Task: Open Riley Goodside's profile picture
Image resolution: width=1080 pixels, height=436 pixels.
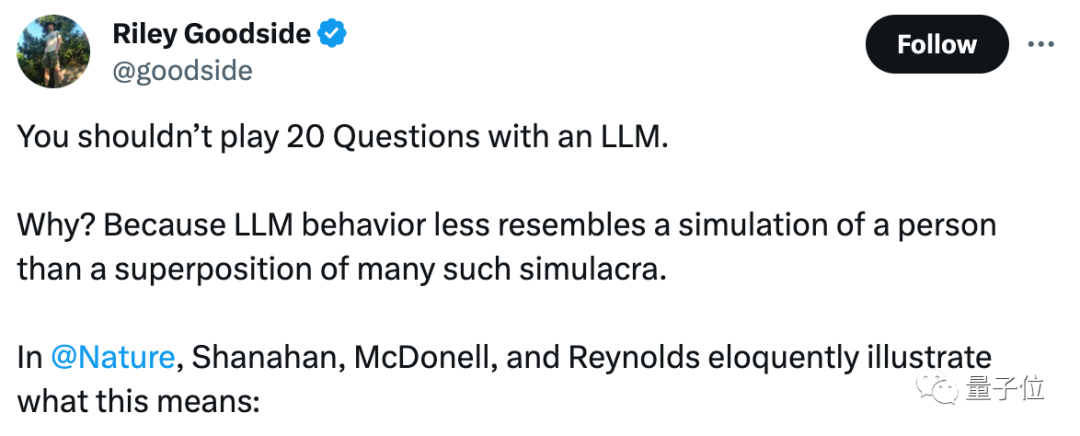Action: pos(53,51)
